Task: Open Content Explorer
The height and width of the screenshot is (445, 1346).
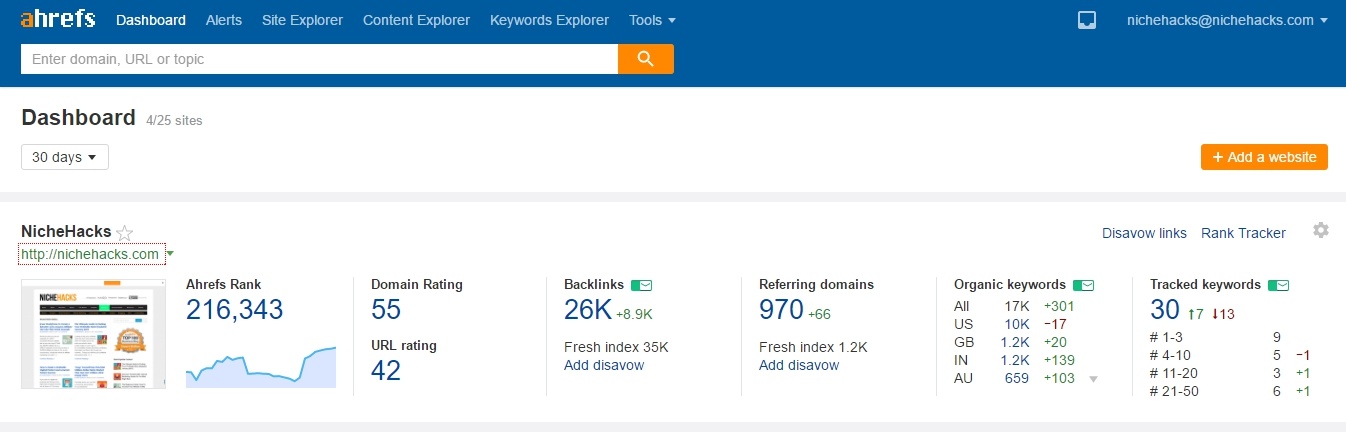Action: coord(416,20)
